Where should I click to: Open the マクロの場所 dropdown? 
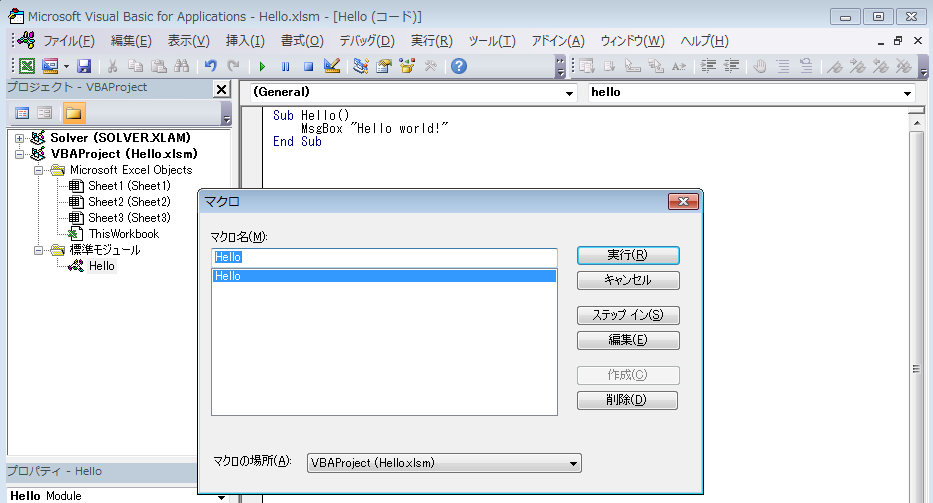tap(444, 463)
